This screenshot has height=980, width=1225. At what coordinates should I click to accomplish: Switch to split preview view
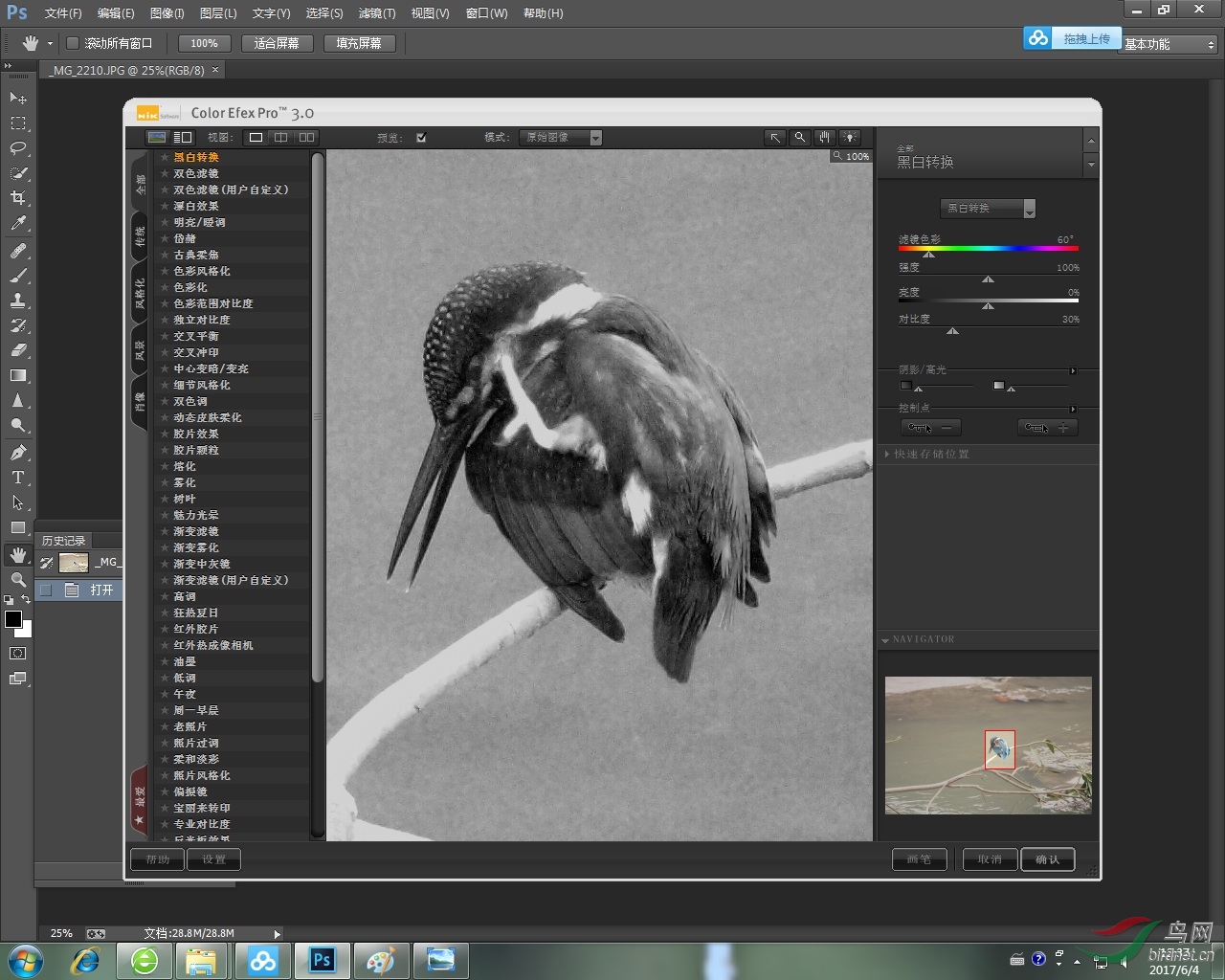(280, 138)
